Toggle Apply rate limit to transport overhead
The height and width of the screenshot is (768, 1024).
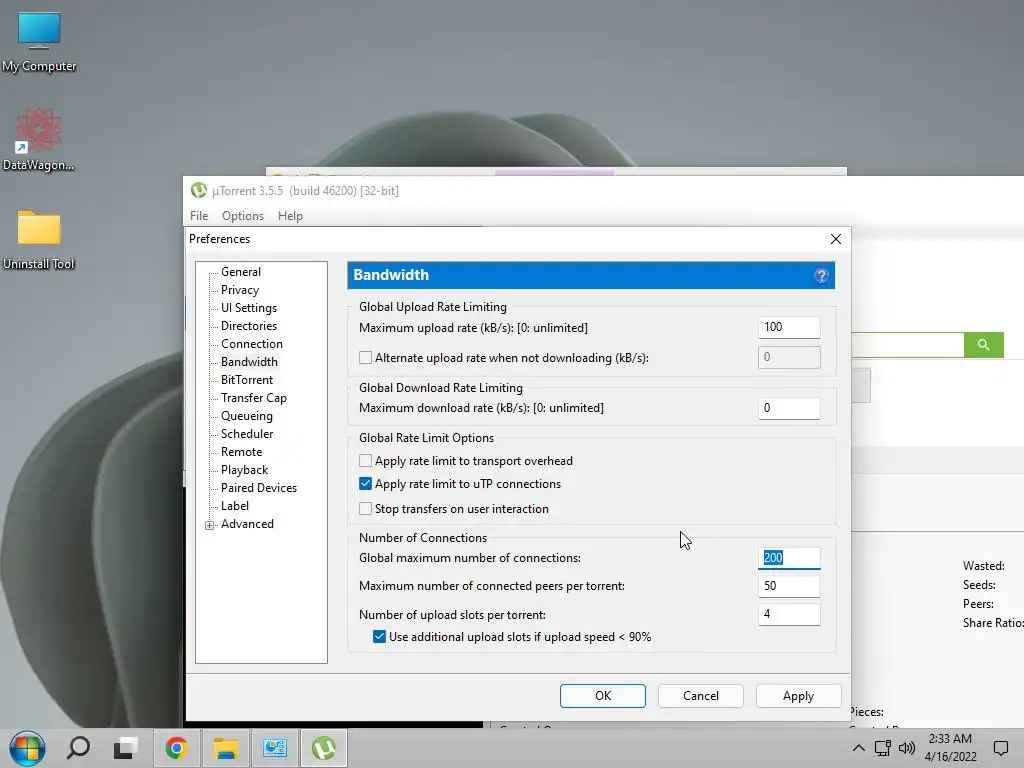coord(366,461)
